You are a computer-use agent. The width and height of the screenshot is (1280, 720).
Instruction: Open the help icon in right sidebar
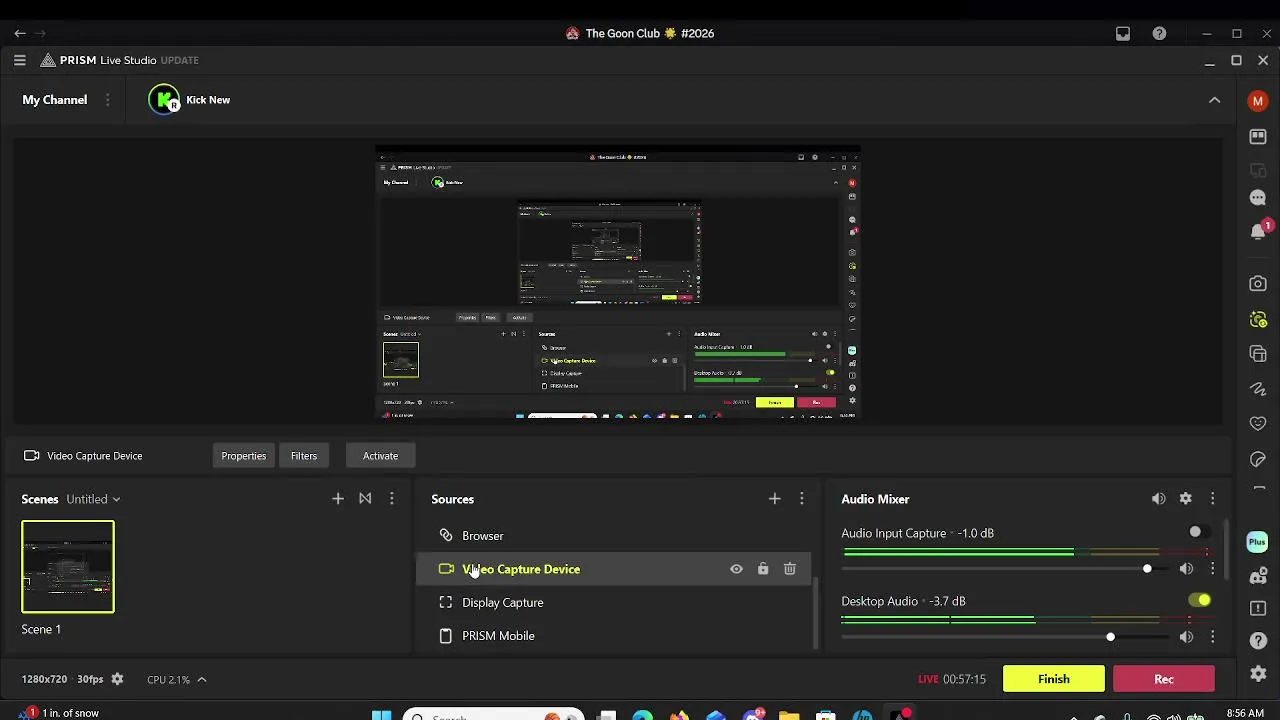tap(1258, 640)
